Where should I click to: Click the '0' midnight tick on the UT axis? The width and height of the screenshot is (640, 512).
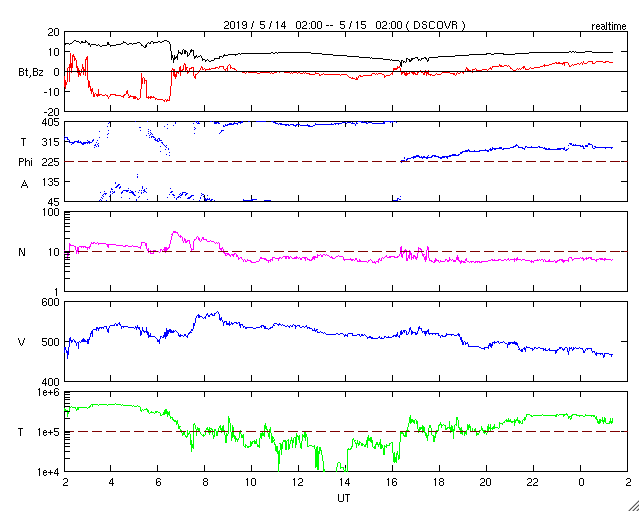(x=581, y=483)
